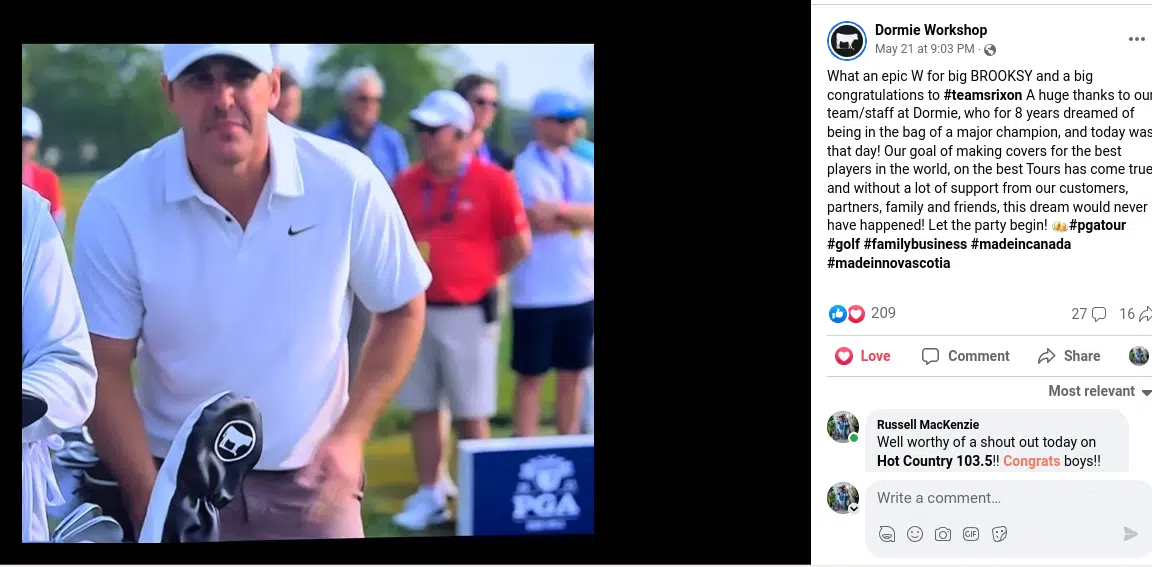Click the Comment button

coord(965,356)
